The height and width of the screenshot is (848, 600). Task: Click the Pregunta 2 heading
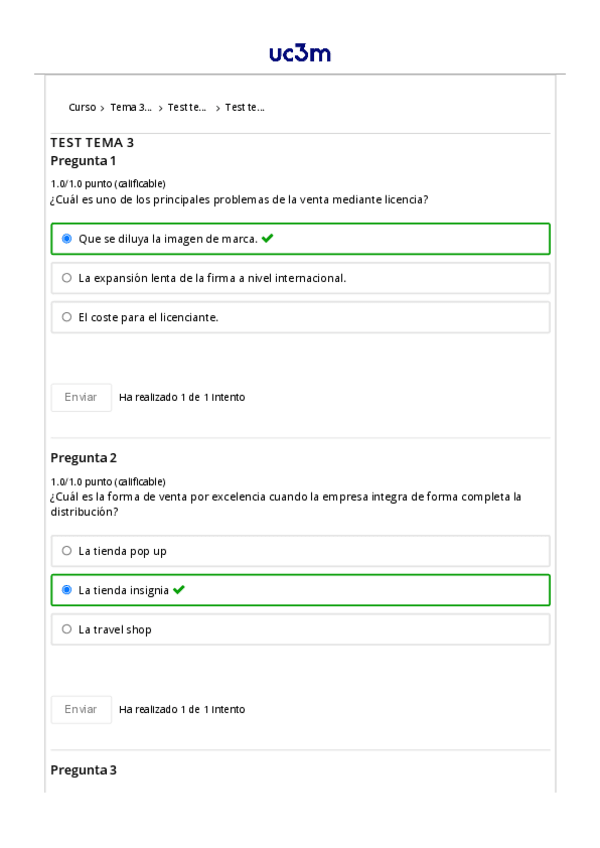84,458
